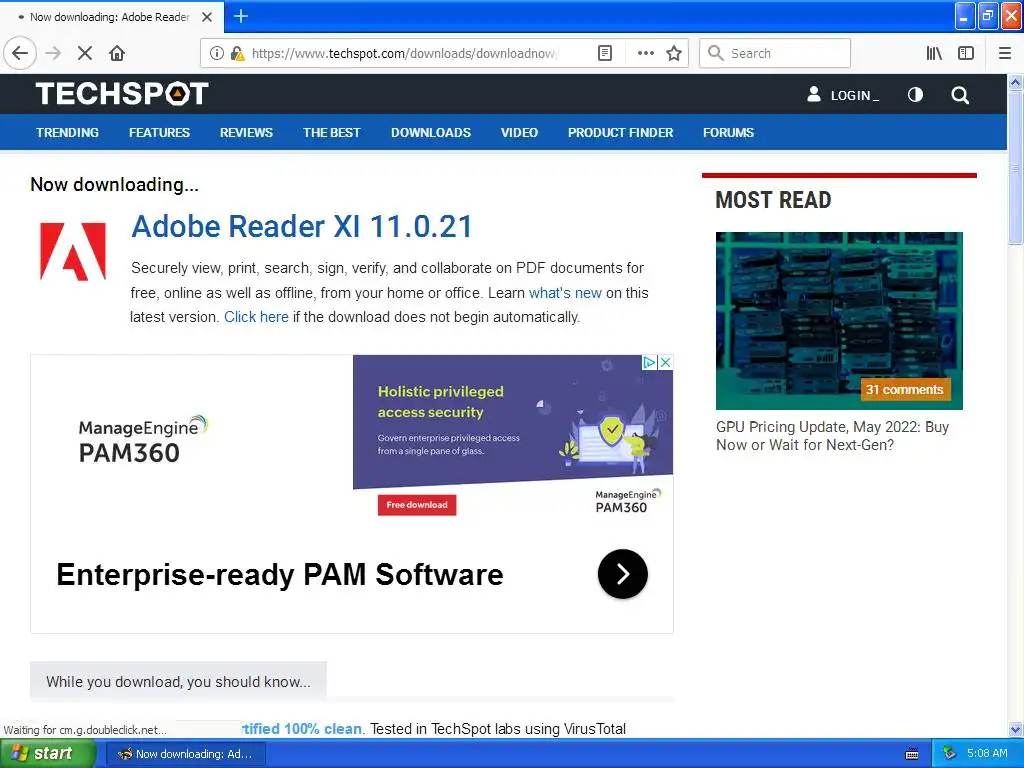Open Adobe Reader XI 11.0.21 title link
Screen dimensions: 1024x768
point(301,227)
